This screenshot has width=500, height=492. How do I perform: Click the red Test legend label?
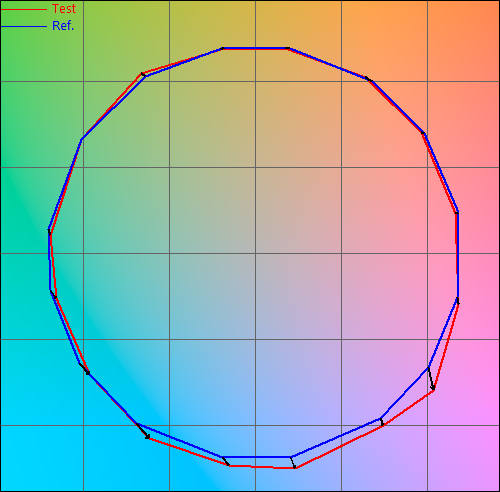[x=64, y=9]
